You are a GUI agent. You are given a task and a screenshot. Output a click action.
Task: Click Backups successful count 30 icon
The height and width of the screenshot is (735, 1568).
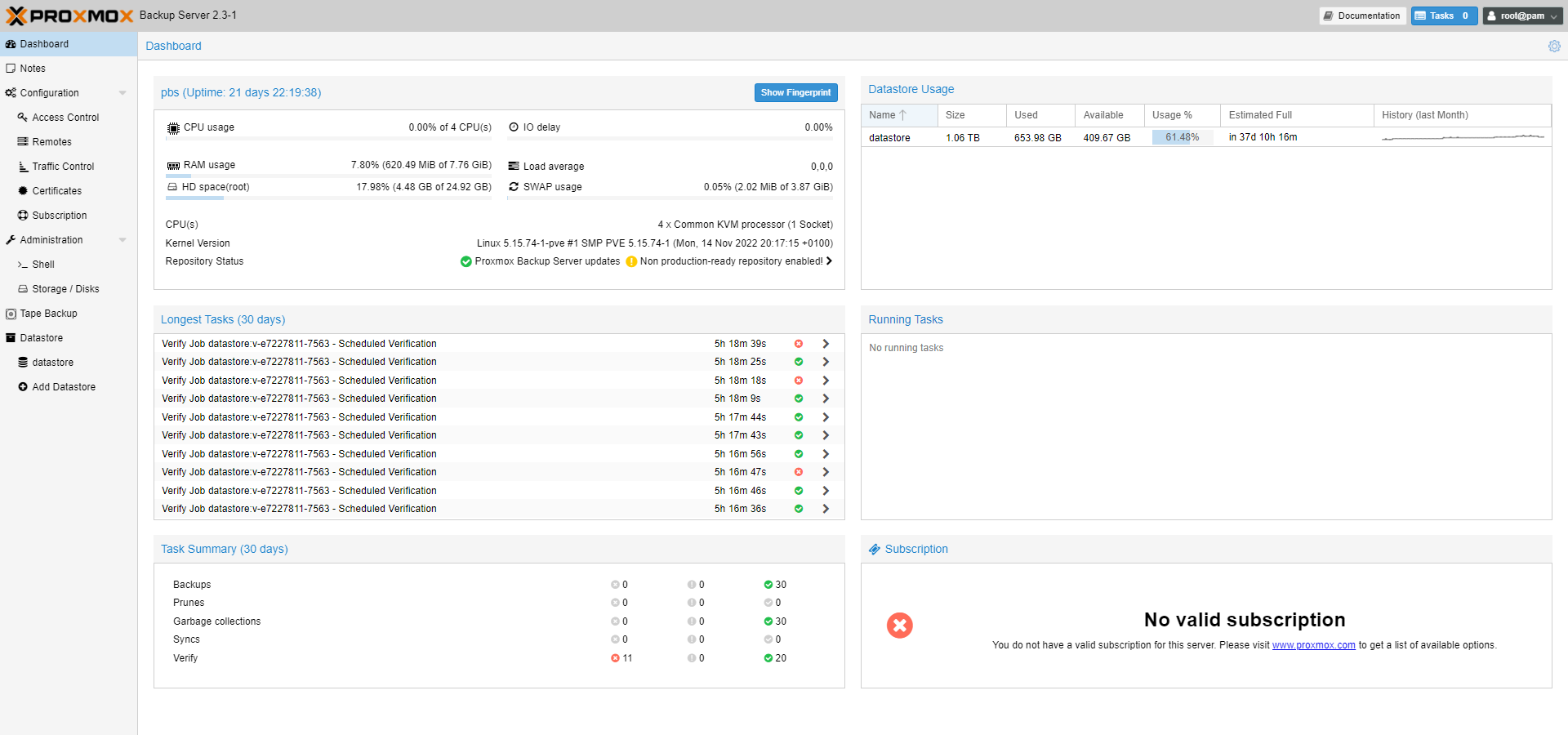768,585
